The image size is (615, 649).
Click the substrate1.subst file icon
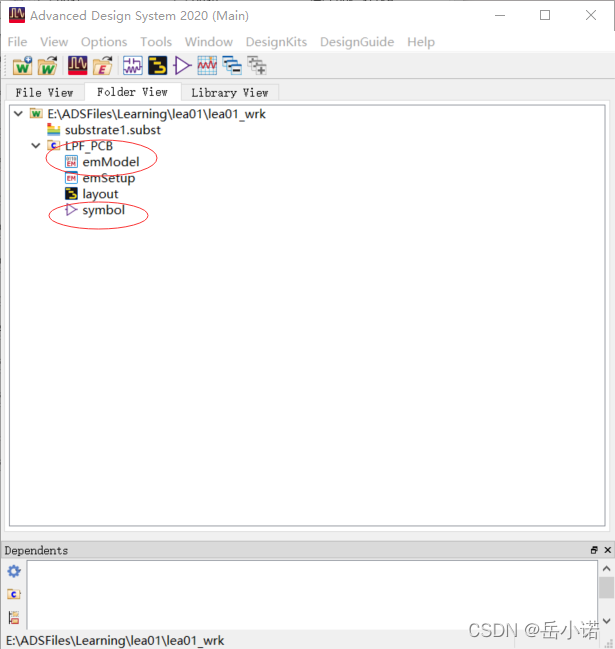[54, 130]
